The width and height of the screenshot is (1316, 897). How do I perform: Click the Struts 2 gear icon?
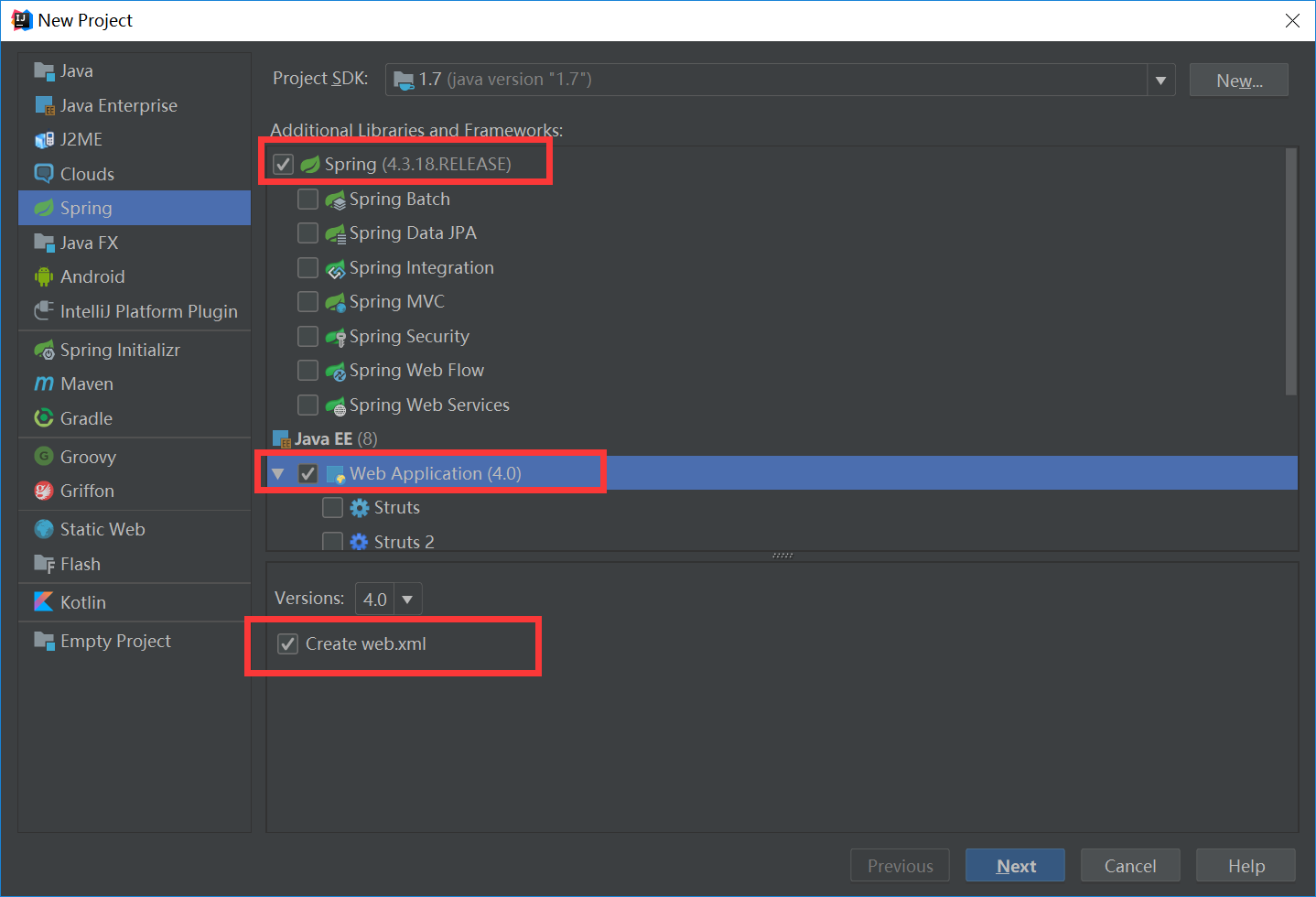click(x=360, y=542)
